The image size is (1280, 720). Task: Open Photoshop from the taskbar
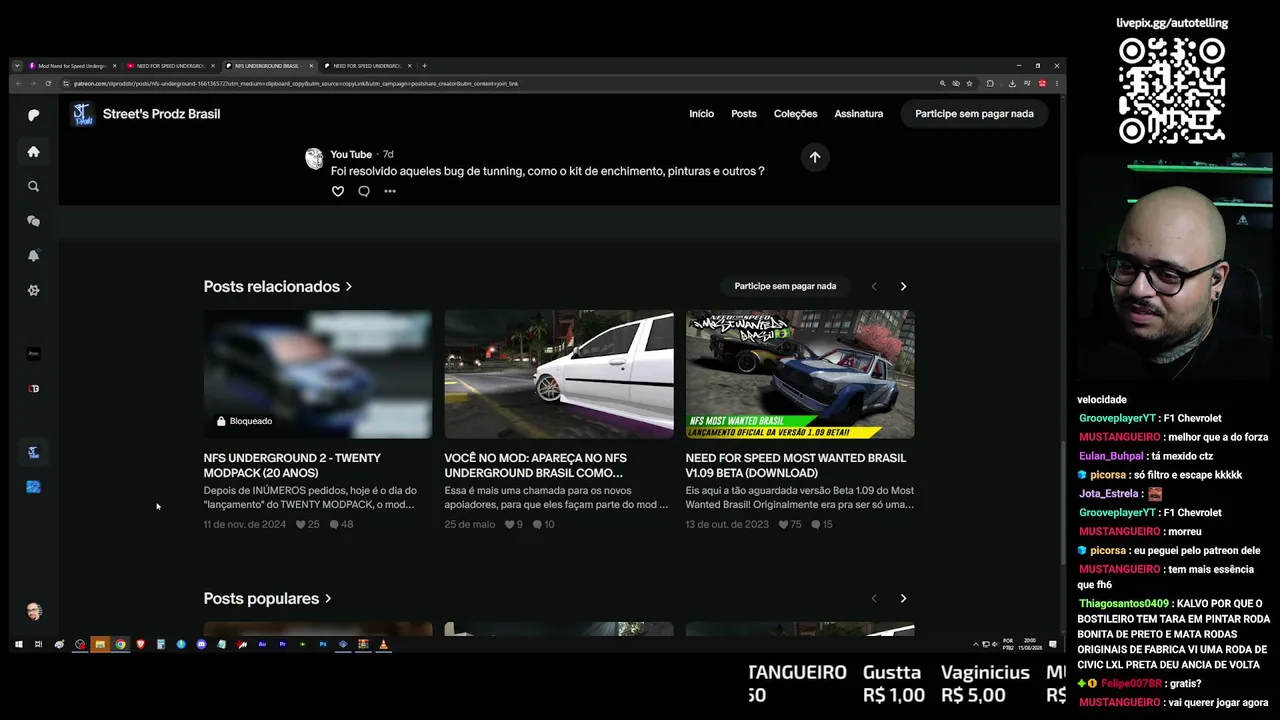pyautogui.click(x=323, y=645)
